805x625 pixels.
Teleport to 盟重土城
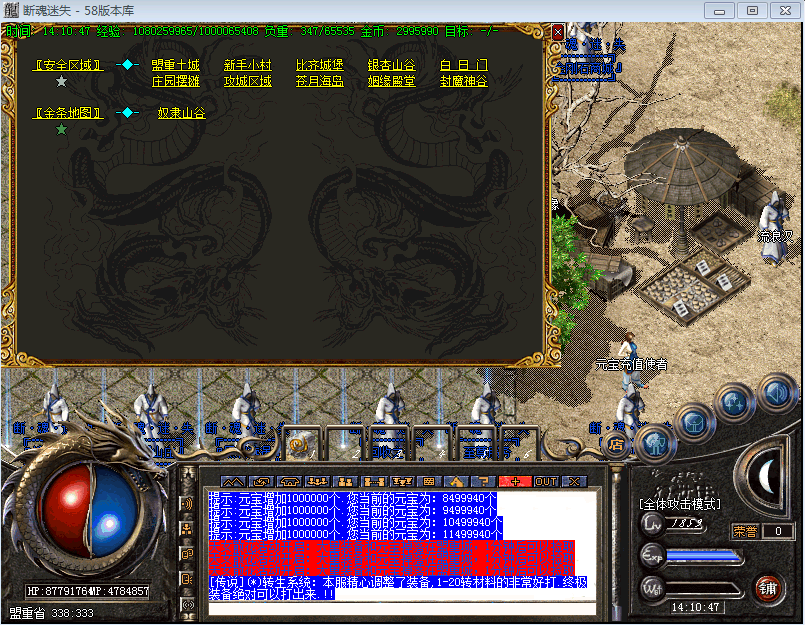pos(176,65)
